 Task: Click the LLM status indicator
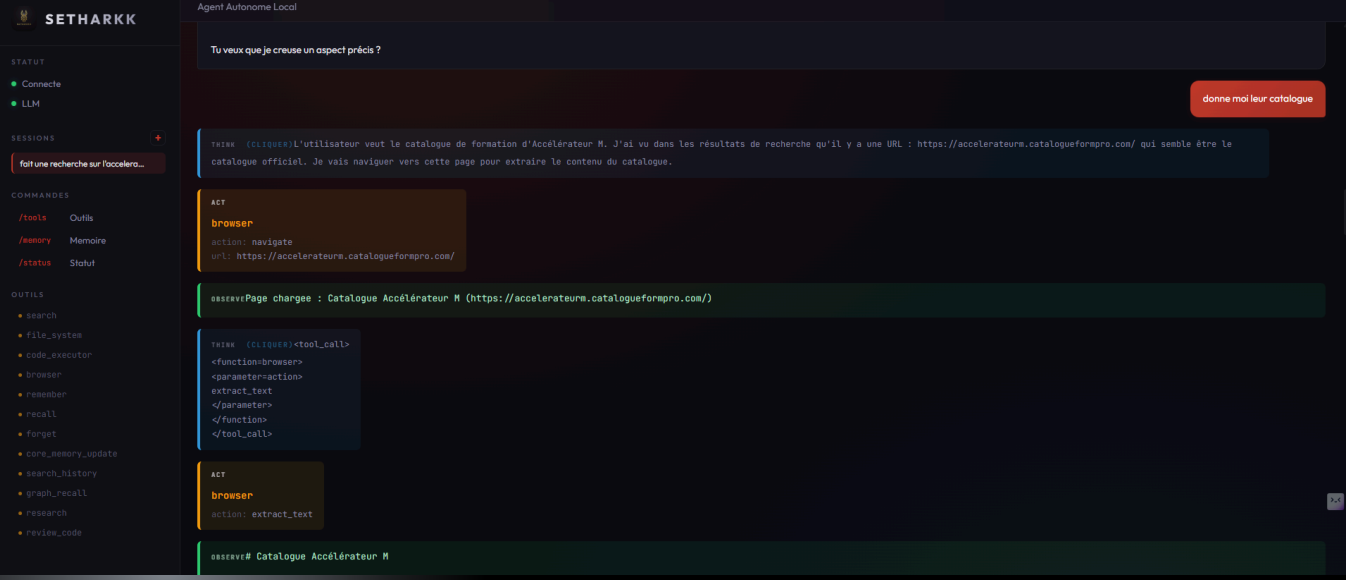pyautogui.click(x=26, y=104)
